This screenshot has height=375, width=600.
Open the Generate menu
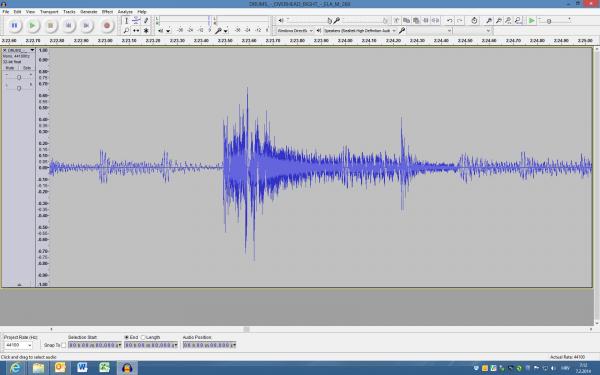click(x=88, y=12)
